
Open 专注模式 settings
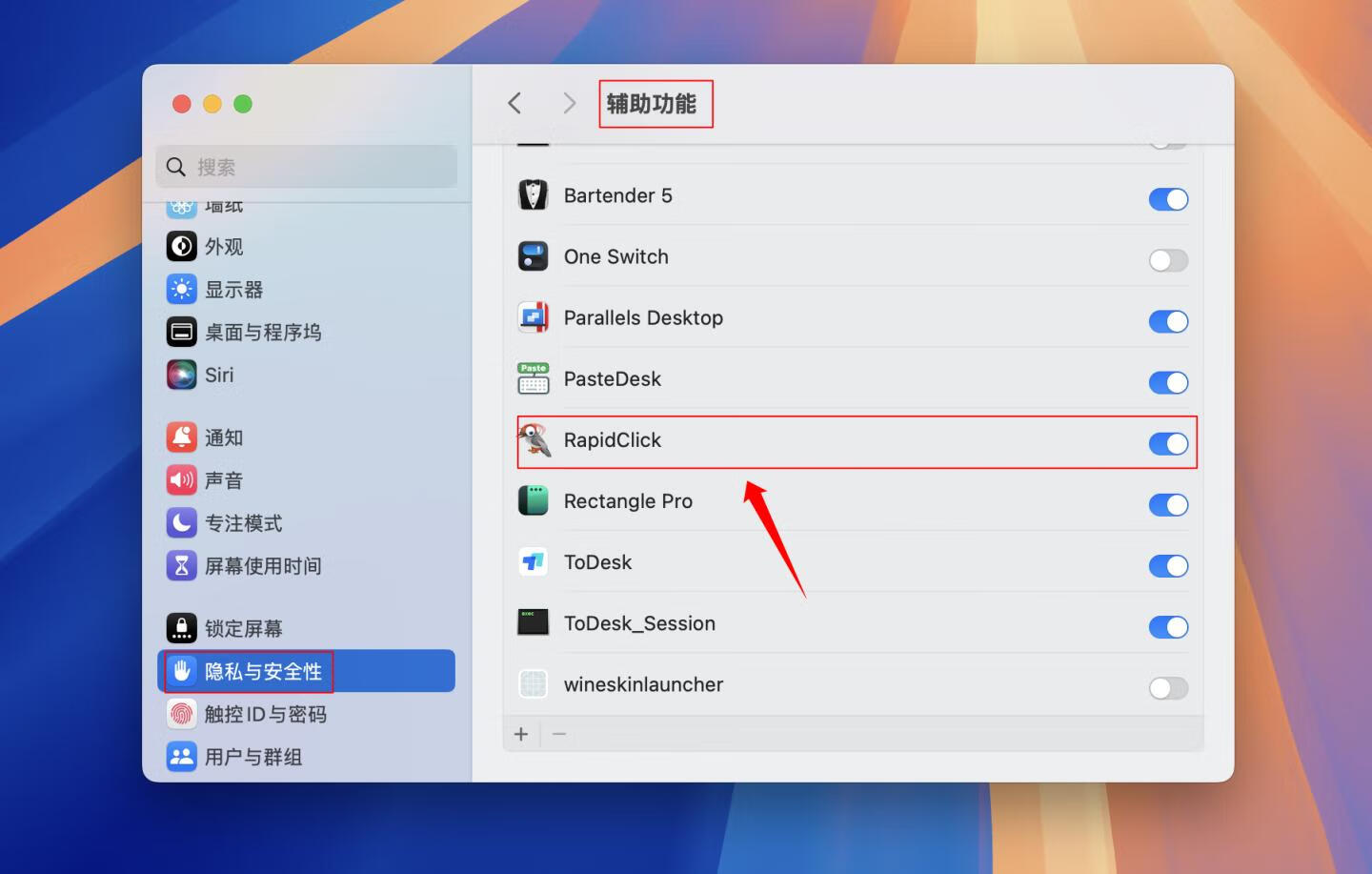[x=306, y=523]
